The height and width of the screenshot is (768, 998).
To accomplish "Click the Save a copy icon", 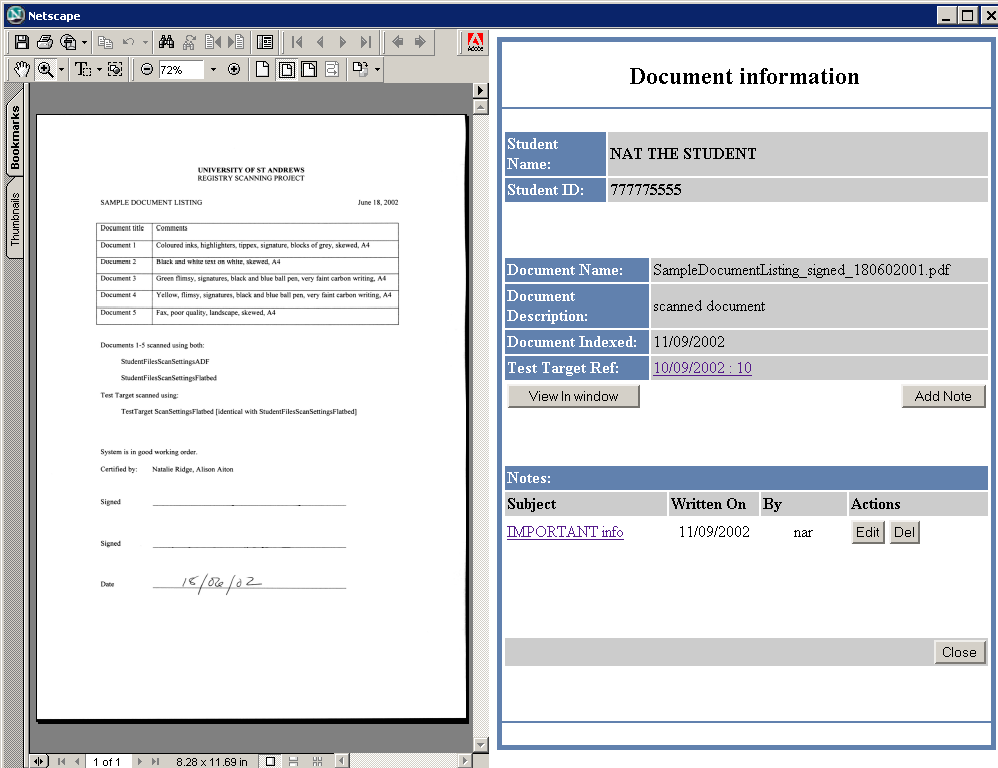I will point(21,42).
